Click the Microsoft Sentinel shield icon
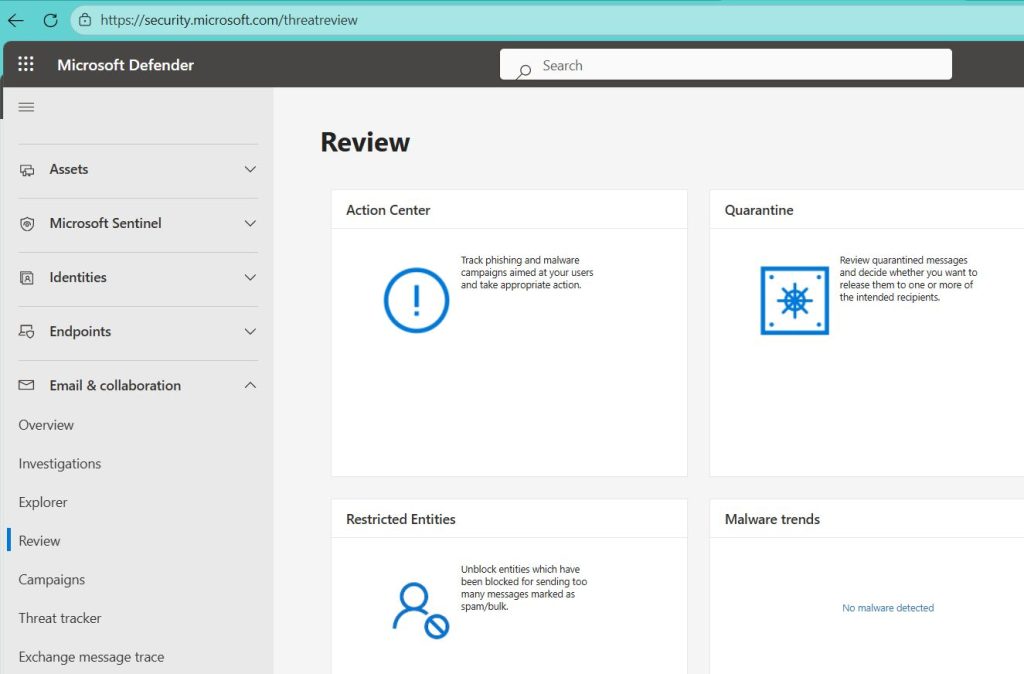 pyautogui.click(x=27, y=224)
